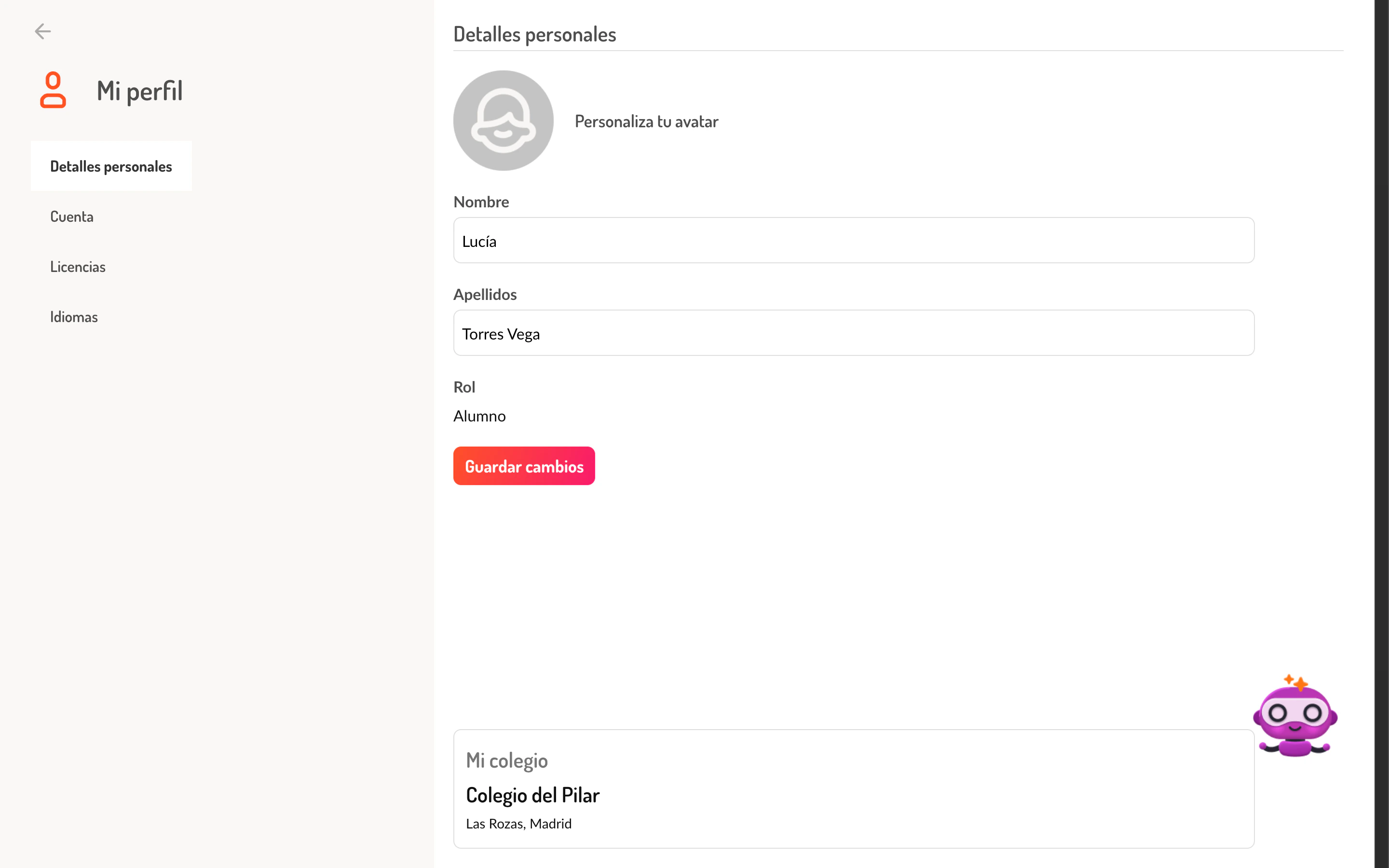Click the Mi colegio card

click(x=854, y=788)
